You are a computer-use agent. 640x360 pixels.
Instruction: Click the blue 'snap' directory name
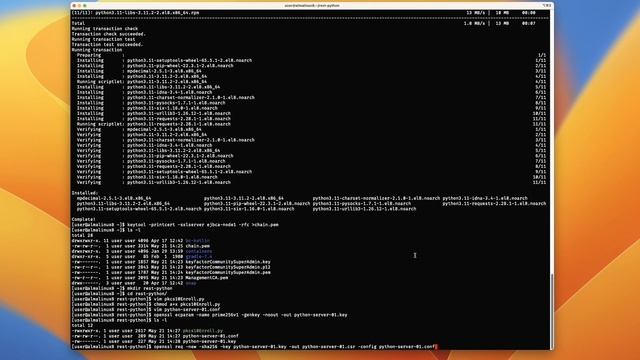191,283
